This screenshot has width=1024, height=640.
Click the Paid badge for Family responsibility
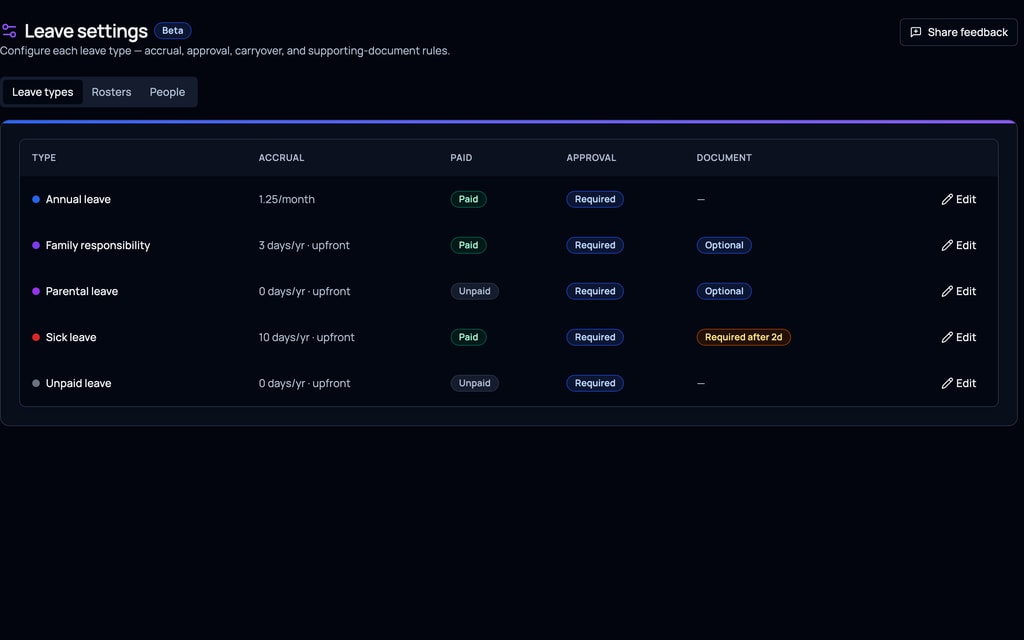[468, 246]
